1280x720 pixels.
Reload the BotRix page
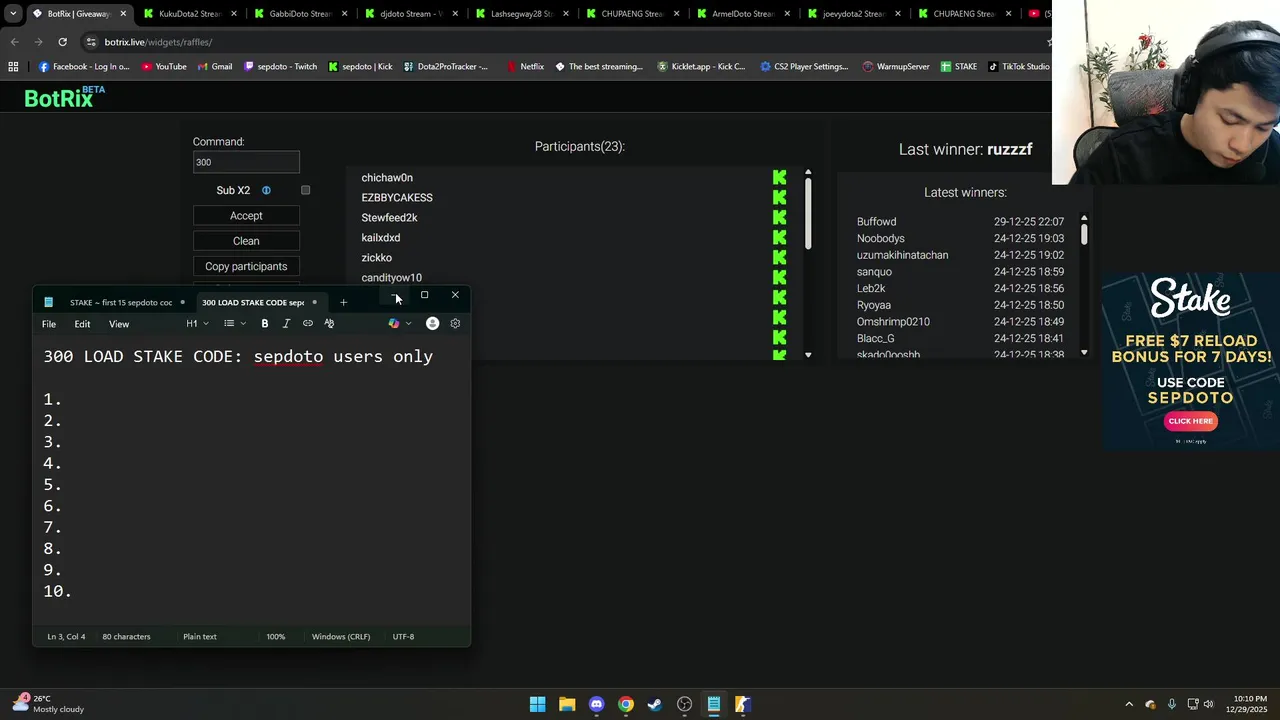click(62, 42)
